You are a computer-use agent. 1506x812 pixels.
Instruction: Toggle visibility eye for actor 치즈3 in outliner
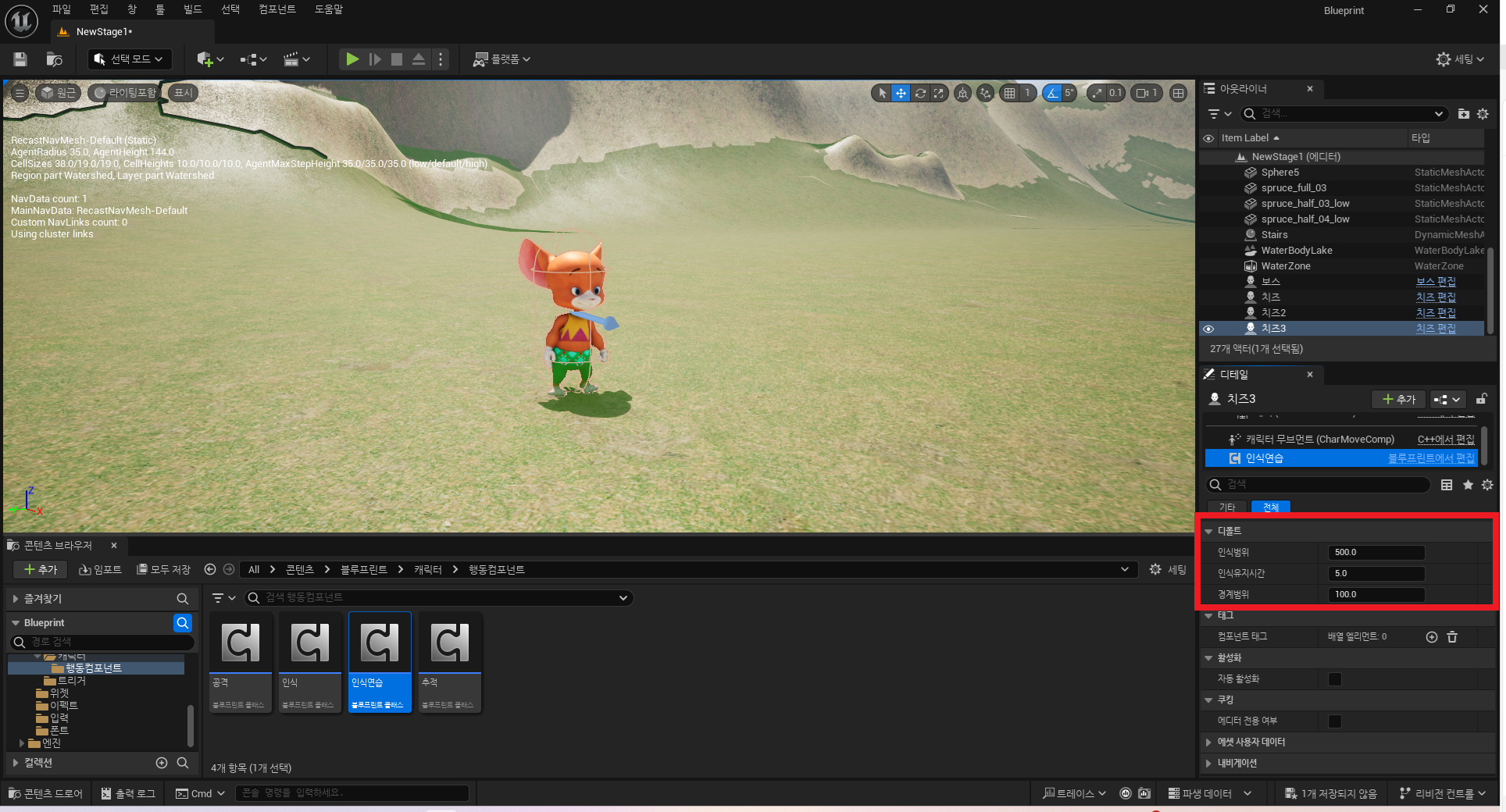[1208, 329]
